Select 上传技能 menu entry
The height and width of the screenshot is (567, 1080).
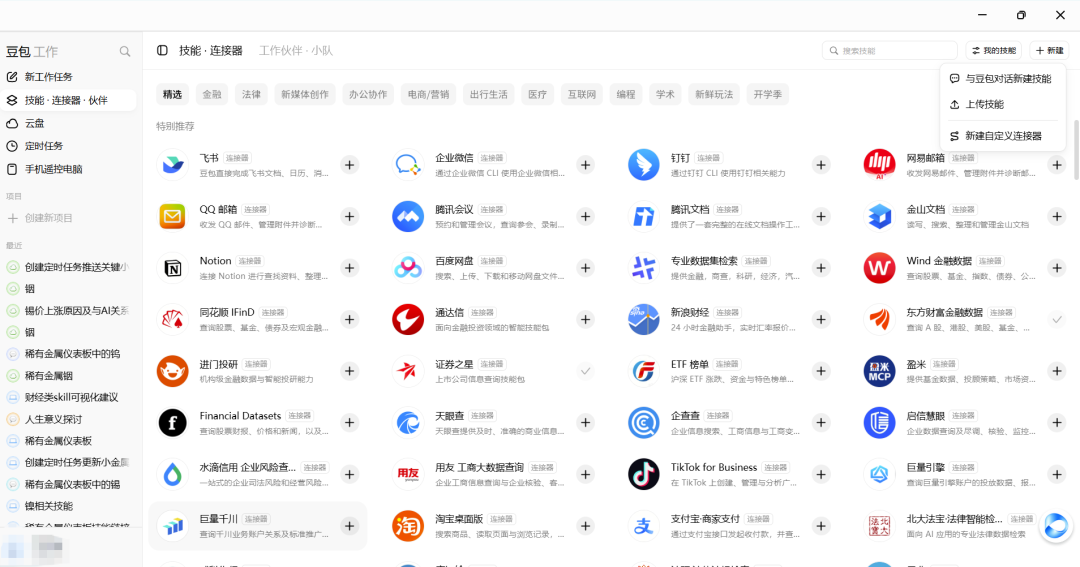[x=1001, y=104]
